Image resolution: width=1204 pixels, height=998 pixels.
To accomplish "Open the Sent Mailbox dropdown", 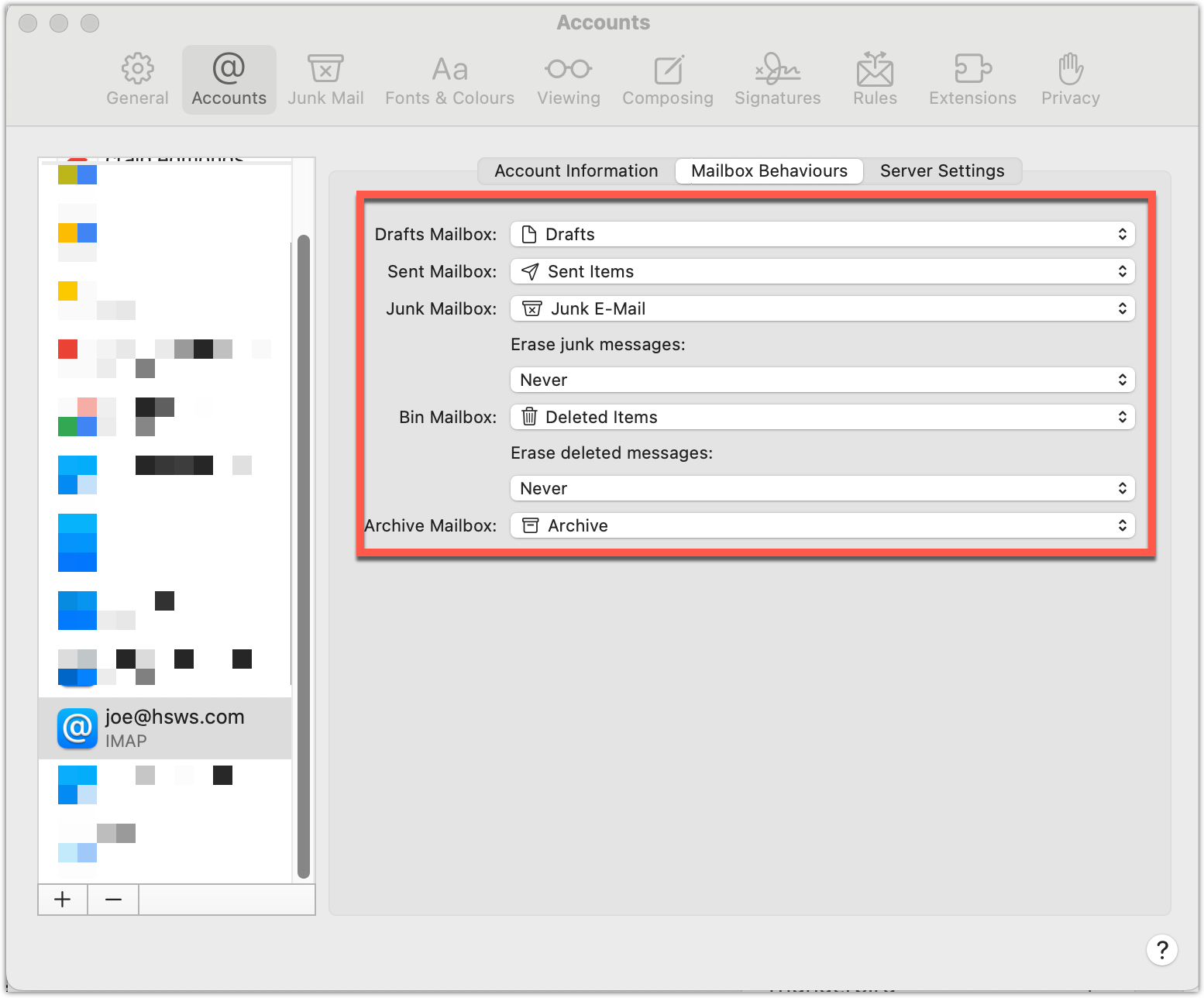I will 822,271.
